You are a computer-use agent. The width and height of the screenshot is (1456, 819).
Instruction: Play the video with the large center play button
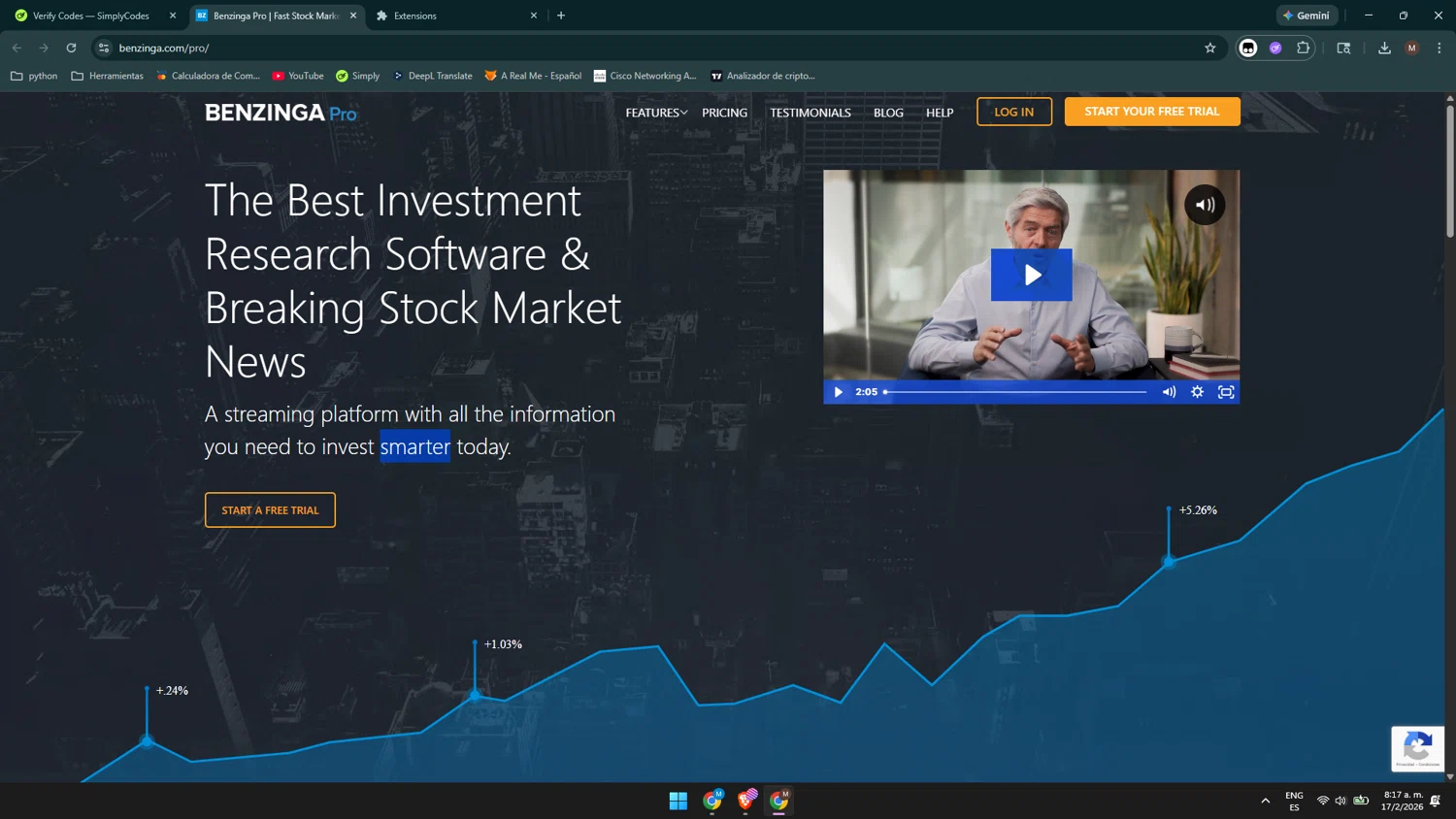click(x=1031, y=275)
